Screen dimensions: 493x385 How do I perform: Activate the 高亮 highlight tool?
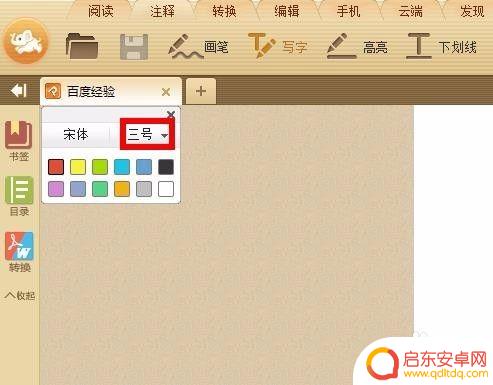[x=357, y=46]
